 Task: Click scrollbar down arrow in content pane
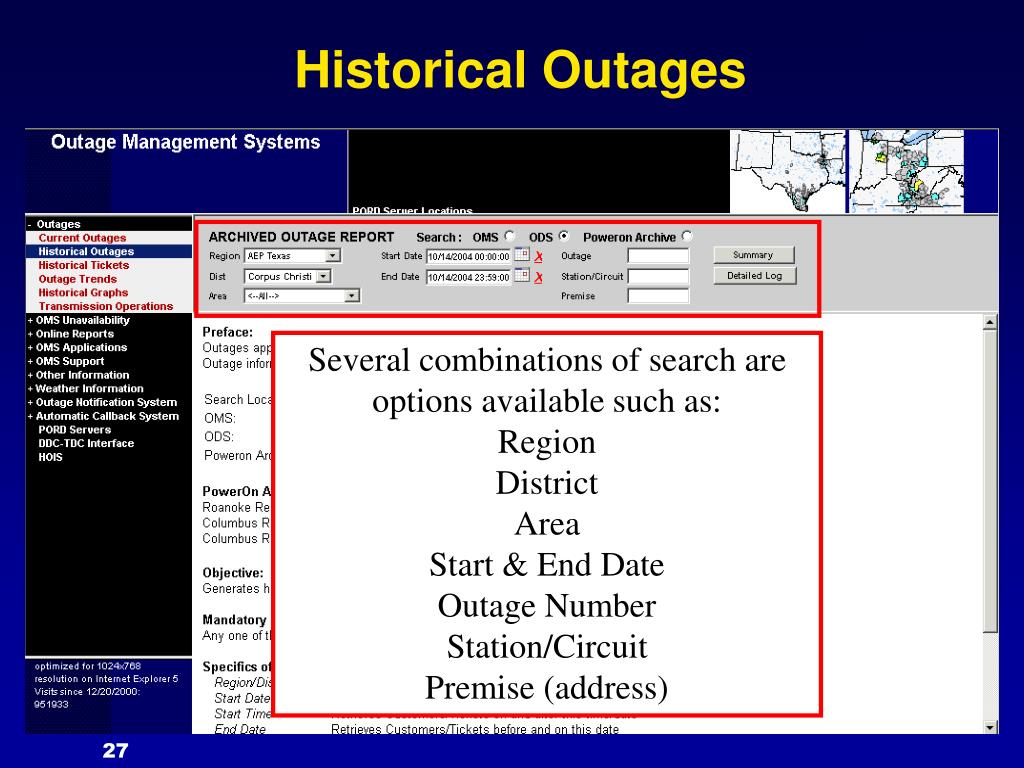tap(990, 727)
